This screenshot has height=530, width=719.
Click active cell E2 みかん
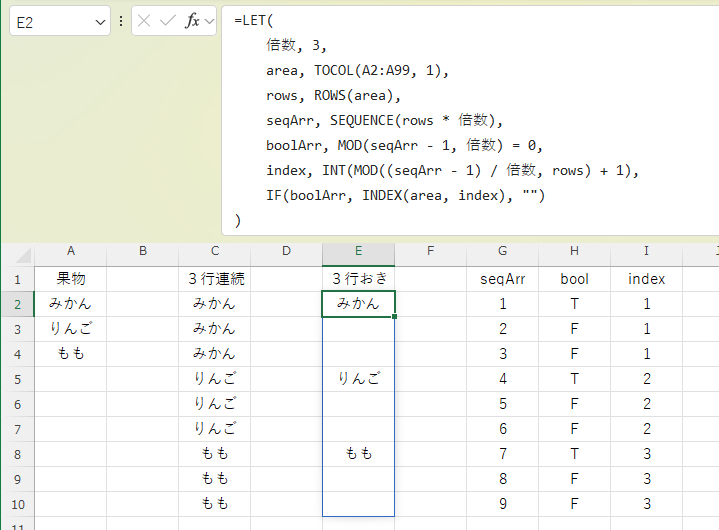[359, 304]
